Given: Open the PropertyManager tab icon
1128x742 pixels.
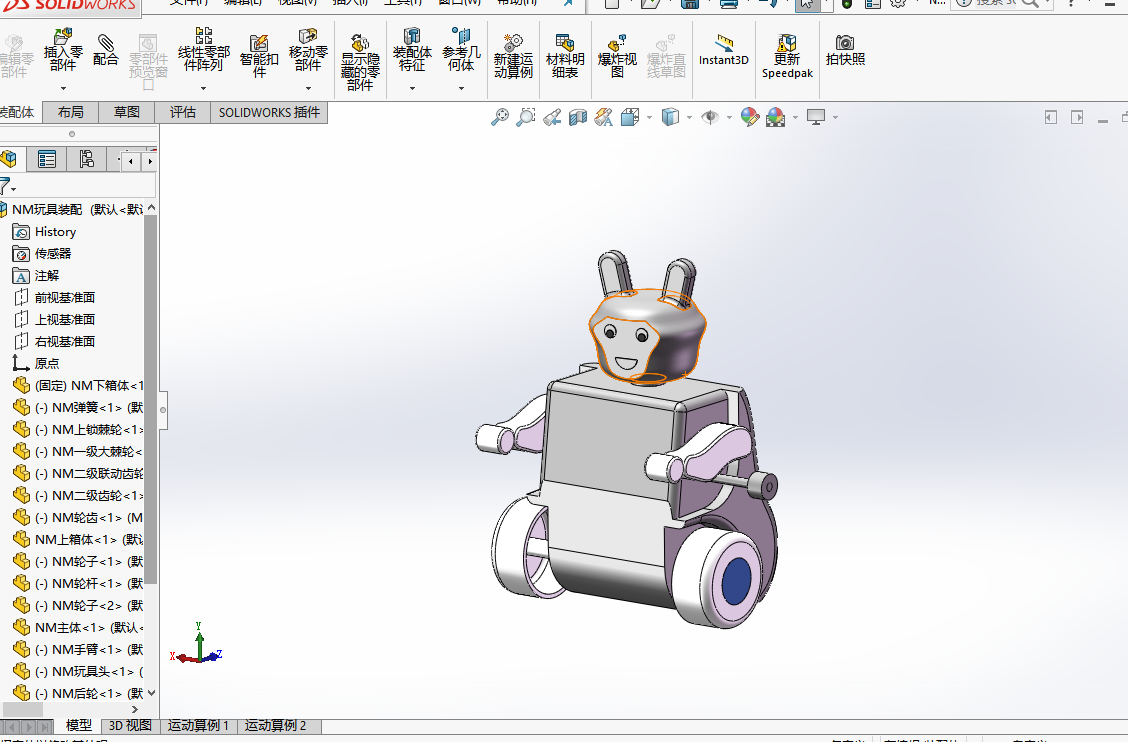Looking at the screenshot, I should 47,159.
